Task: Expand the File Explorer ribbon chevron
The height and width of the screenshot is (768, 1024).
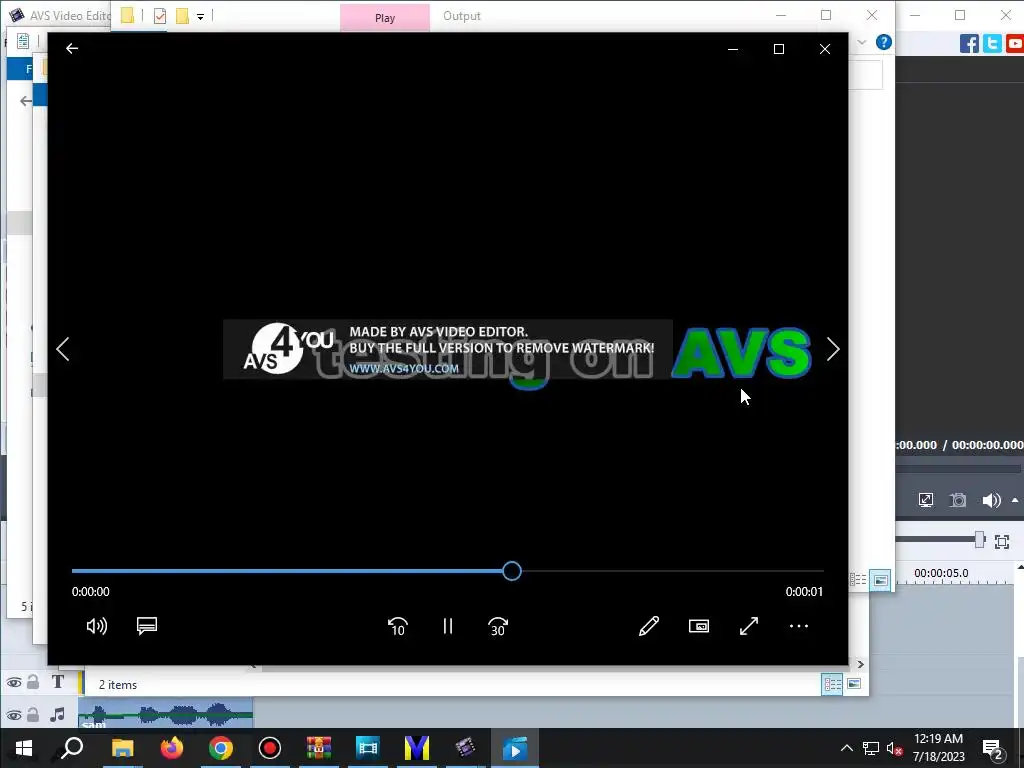Action: click(861, 42)
